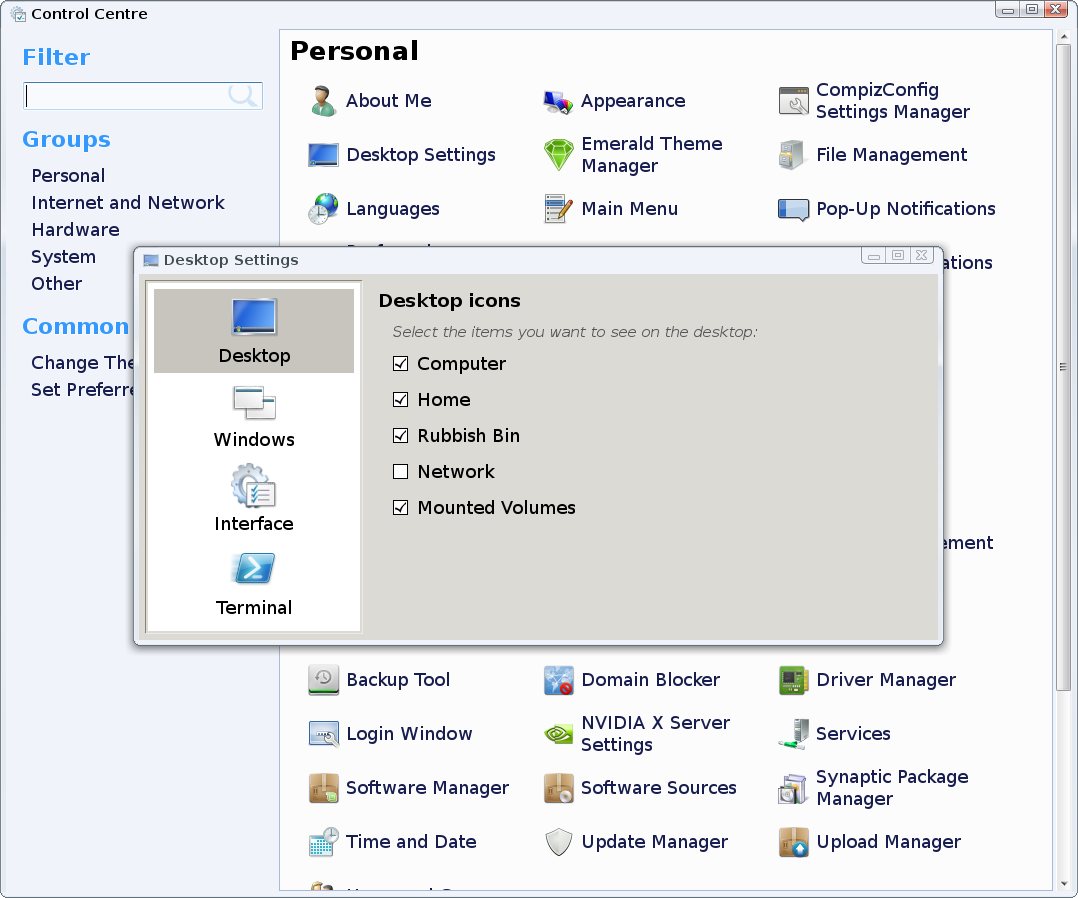Open the About Me icon
1078x898 pixels.
323,101
